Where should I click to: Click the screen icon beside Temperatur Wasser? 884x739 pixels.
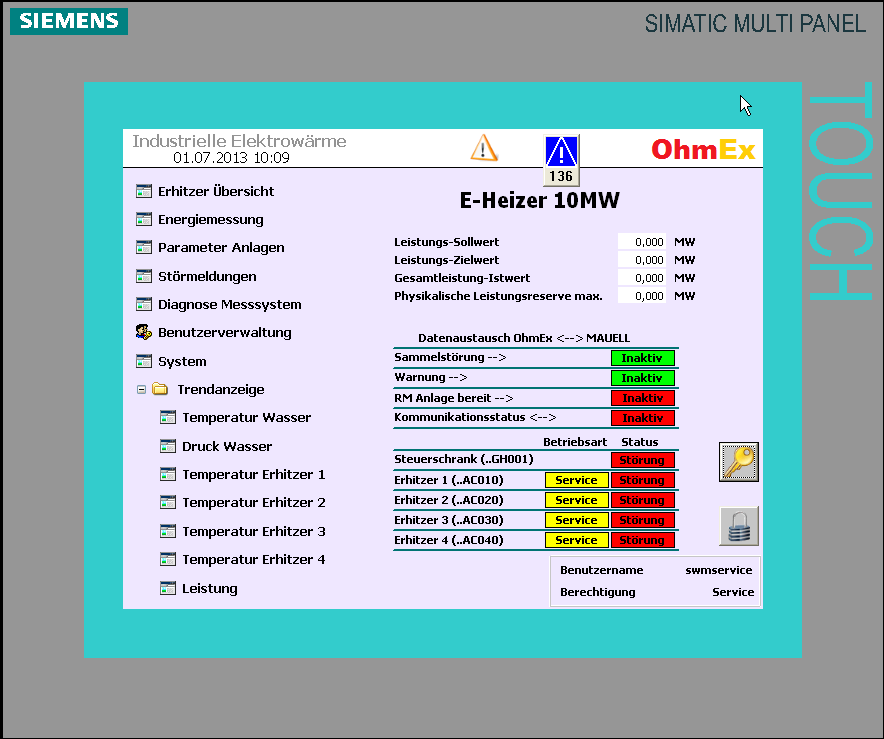point(168,417)
